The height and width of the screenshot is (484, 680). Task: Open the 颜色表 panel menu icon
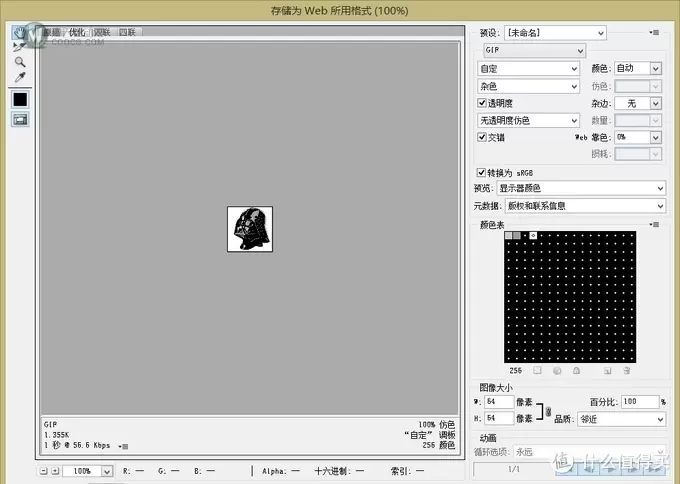pos(654,224)
